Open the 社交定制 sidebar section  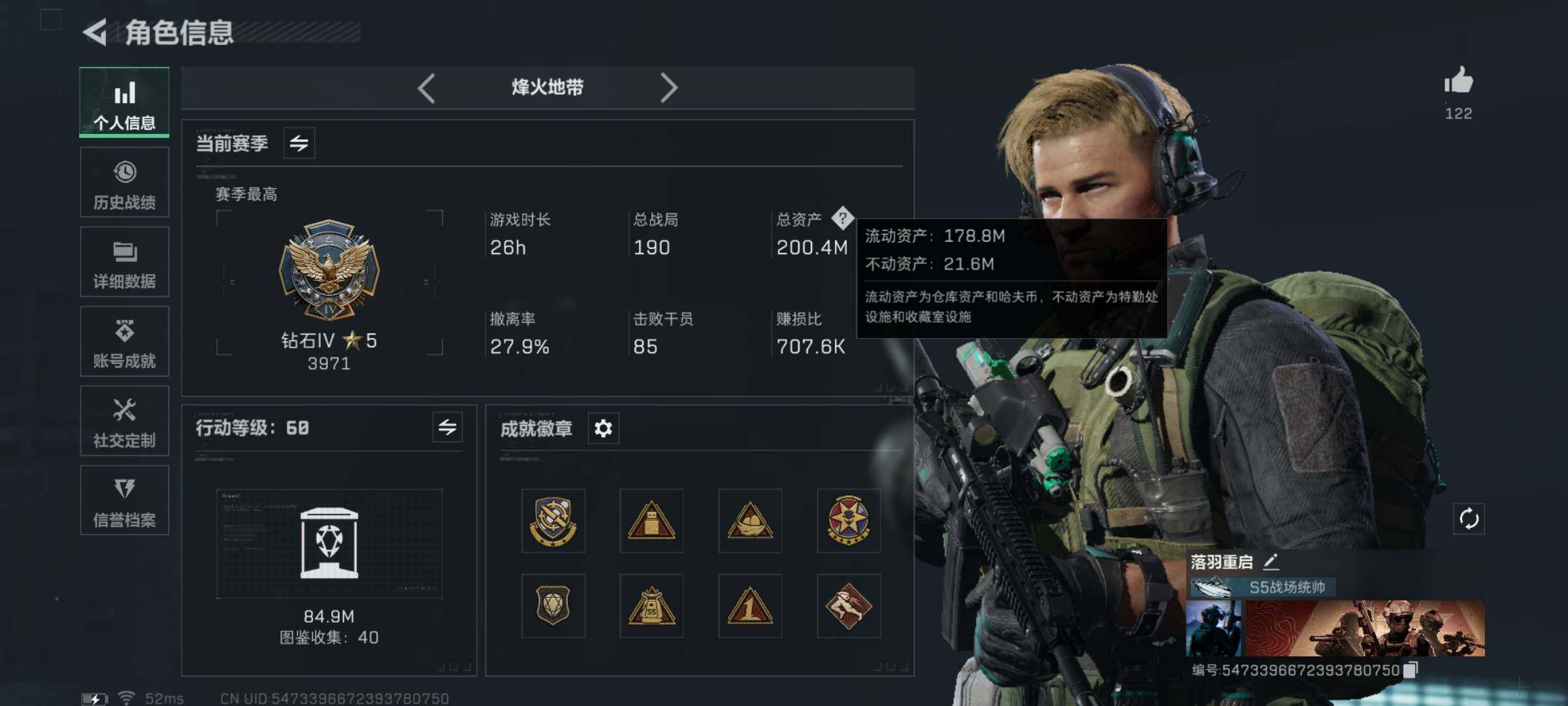[124, 421]
